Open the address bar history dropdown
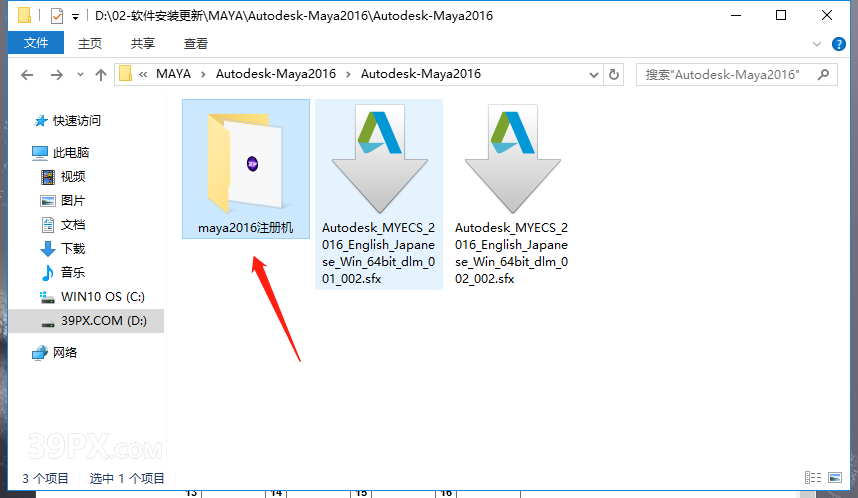The image size is (858, 498). click(594, 75)
